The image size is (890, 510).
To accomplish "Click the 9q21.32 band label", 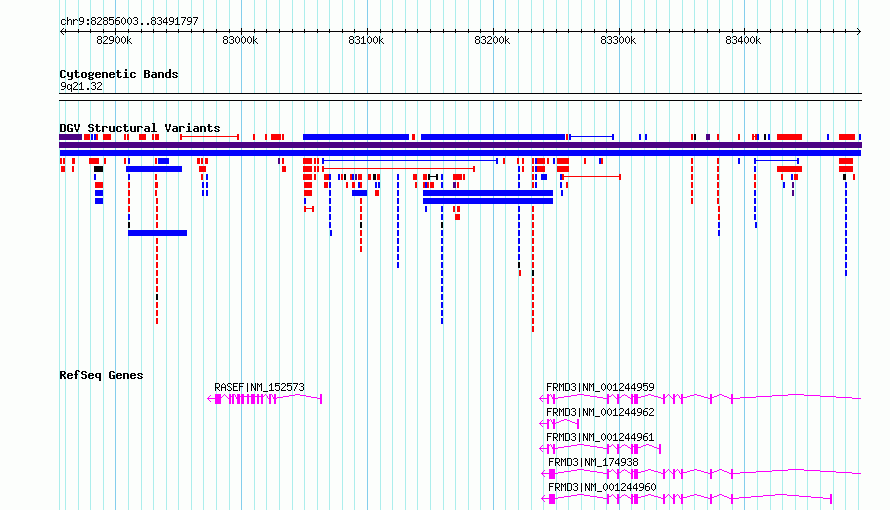I will point(81,86).
